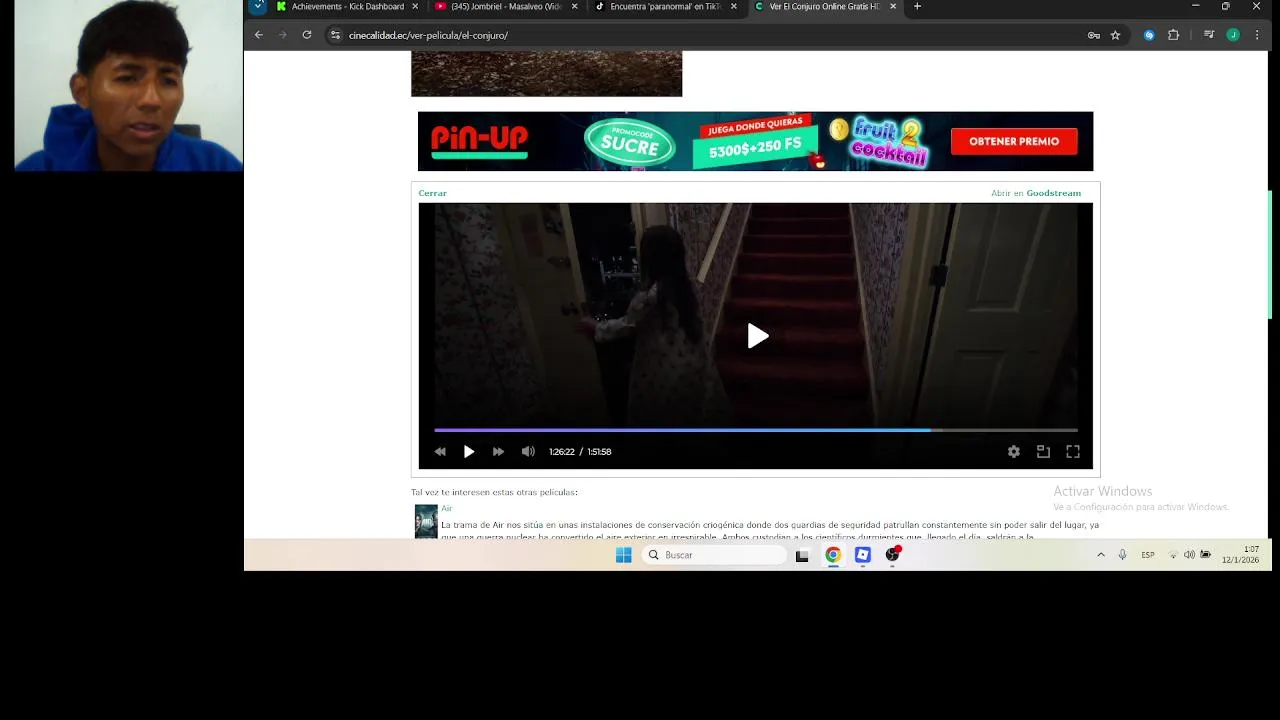Open the player settings gear

click(1014, 452)
